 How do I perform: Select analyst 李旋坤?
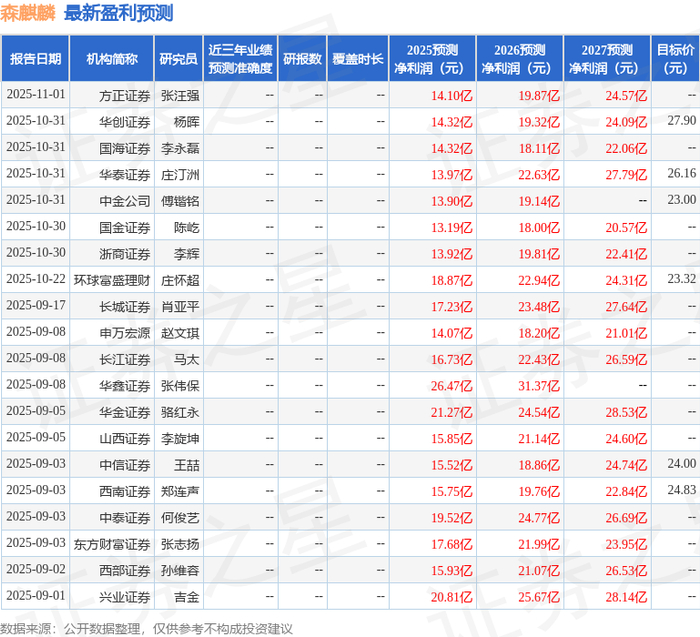(x=180, y=439)
